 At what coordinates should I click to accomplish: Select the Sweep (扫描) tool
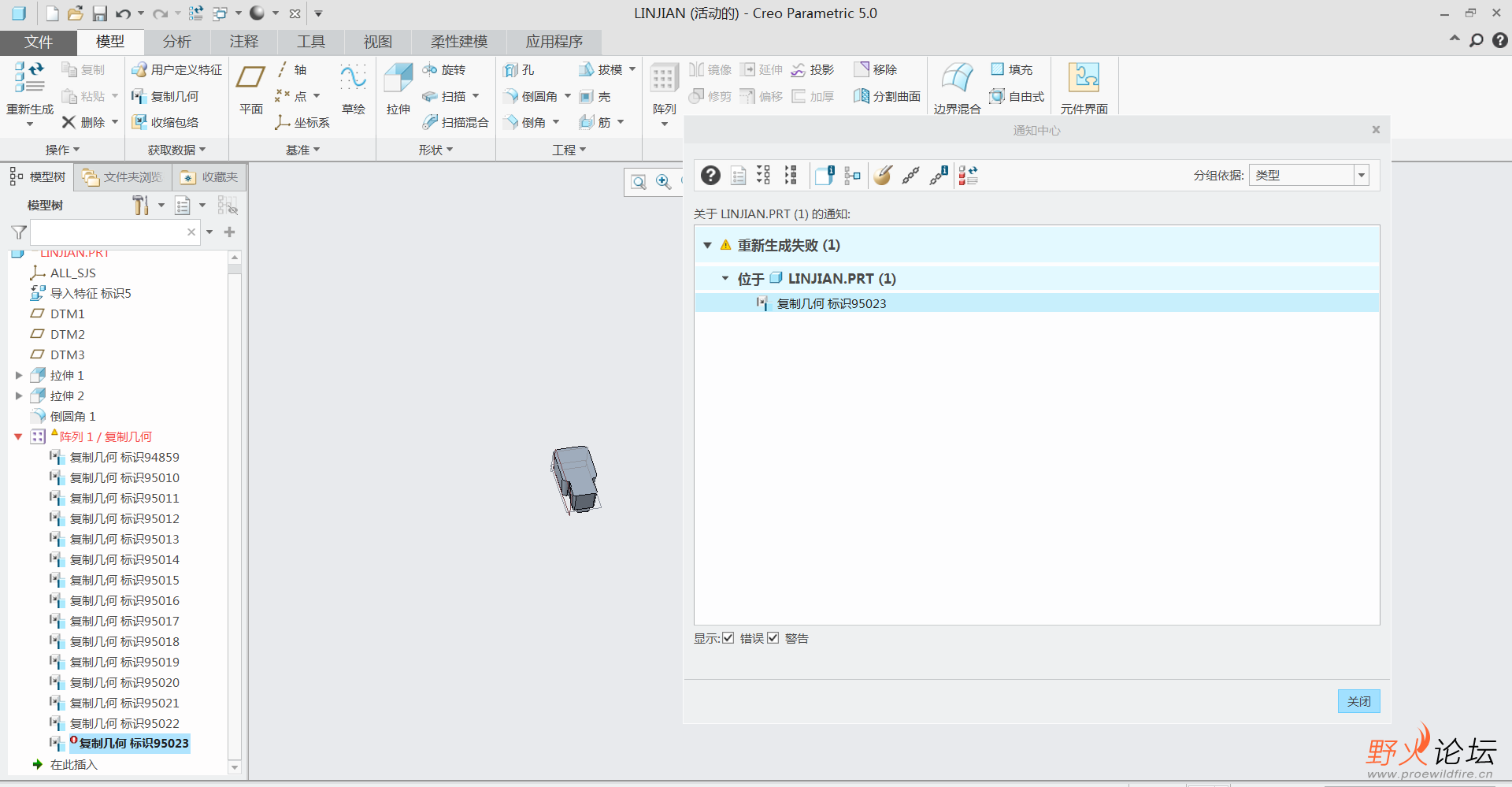tap(443, 96)
